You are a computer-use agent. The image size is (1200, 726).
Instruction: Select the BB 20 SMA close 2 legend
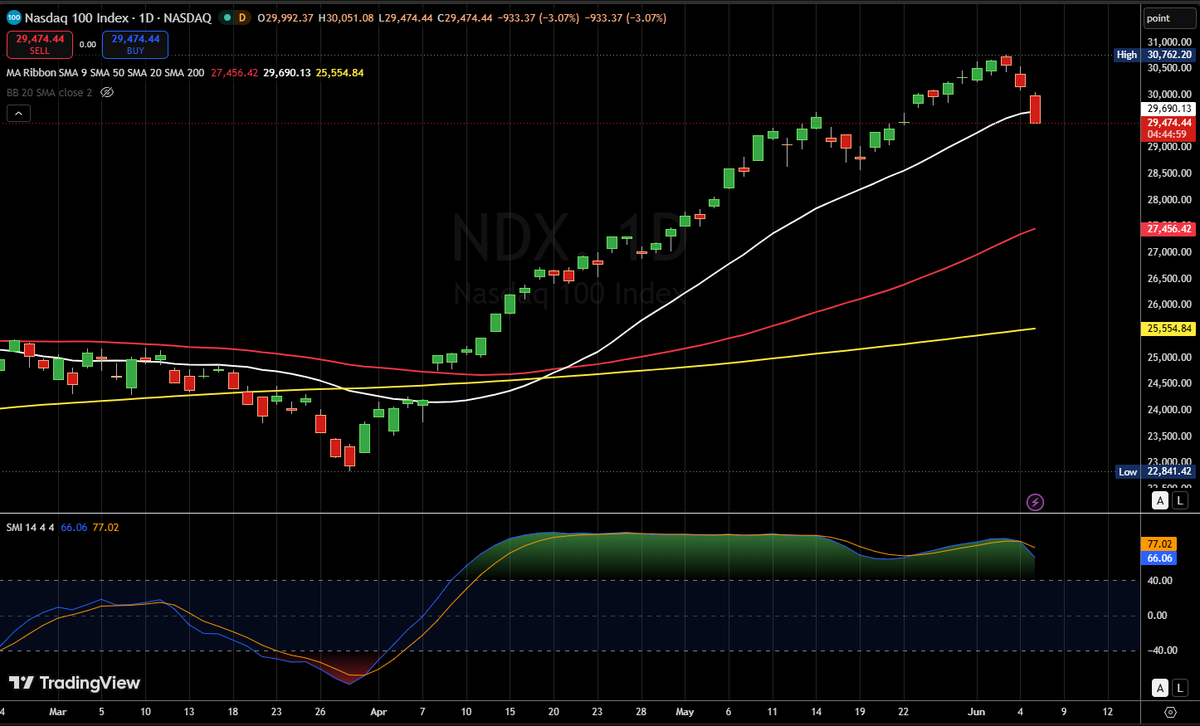click(x=50, y=91)
